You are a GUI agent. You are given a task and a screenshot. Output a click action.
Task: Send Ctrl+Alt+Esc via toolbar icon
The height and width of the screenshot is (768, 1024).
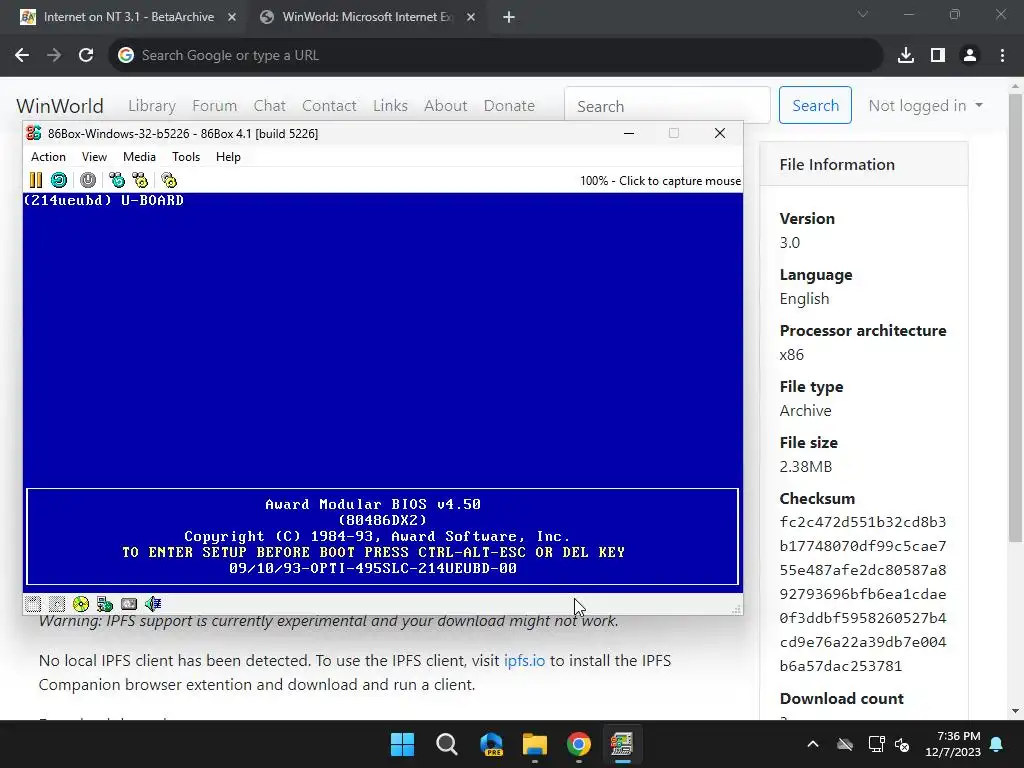[x=140, y=180]
